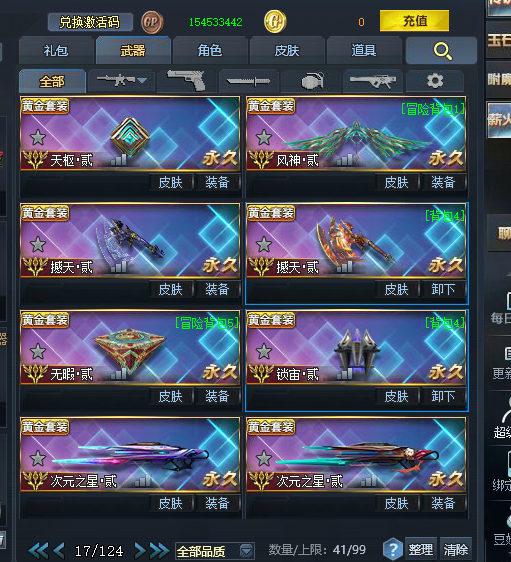Switch to the 角色 tab
Screen dimensions: 511x562
pos(210,51)
